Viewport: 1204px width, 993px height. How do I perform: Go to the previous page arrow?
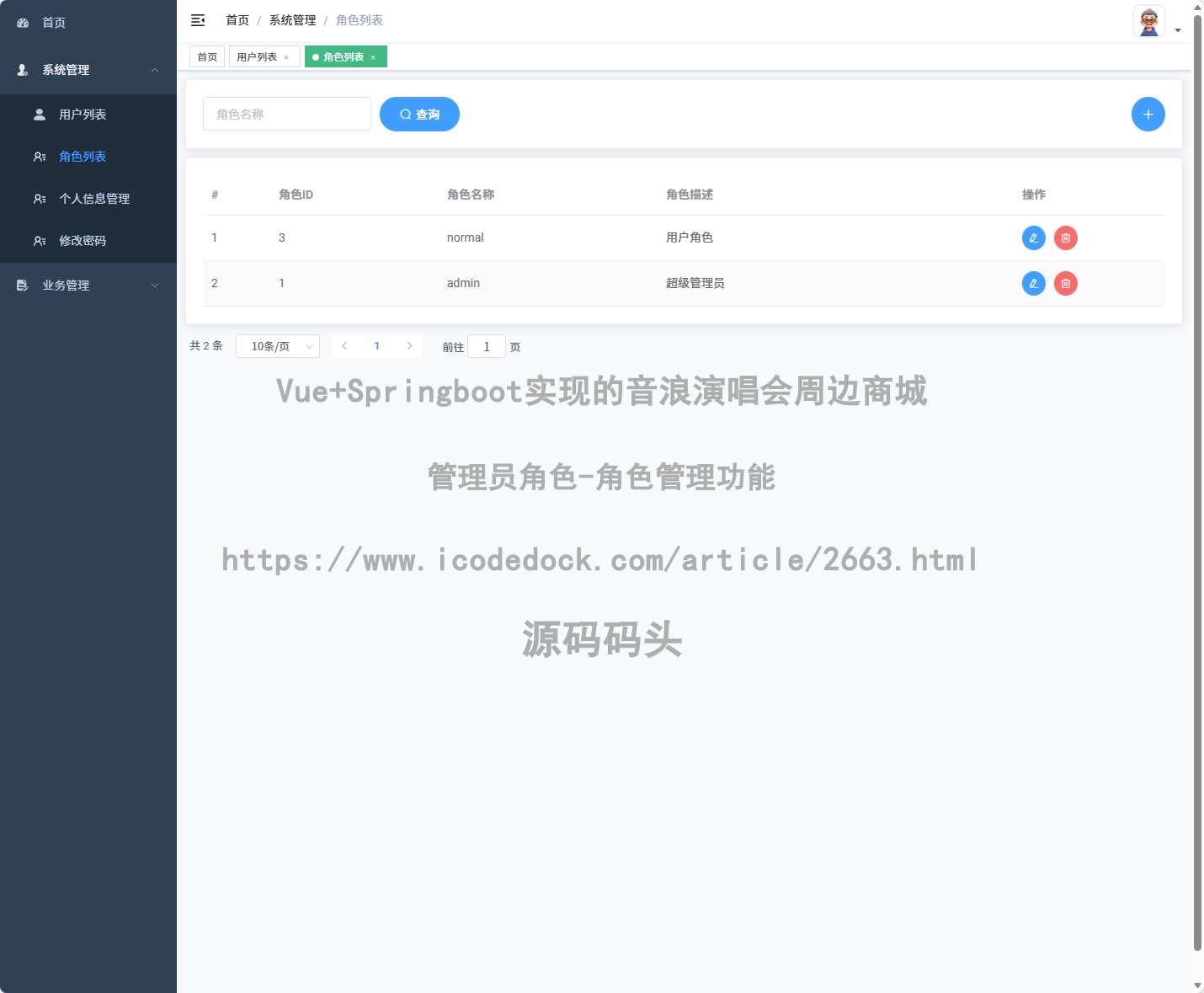pos(344,346)
